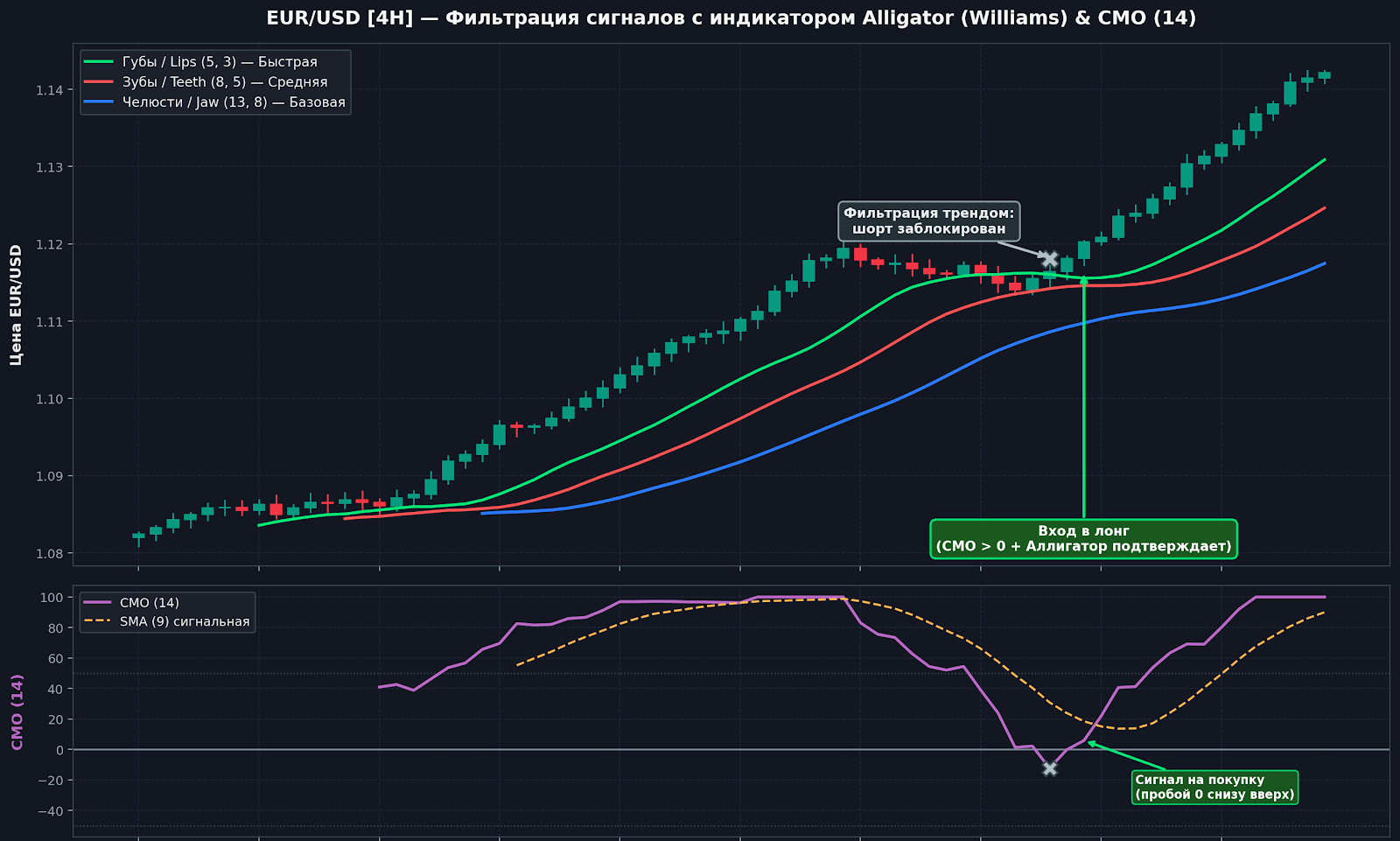This screenshot has width=1400, height=841.
Task: Select the blue Jaw line sample in legend
Action: tap(99, 102)
